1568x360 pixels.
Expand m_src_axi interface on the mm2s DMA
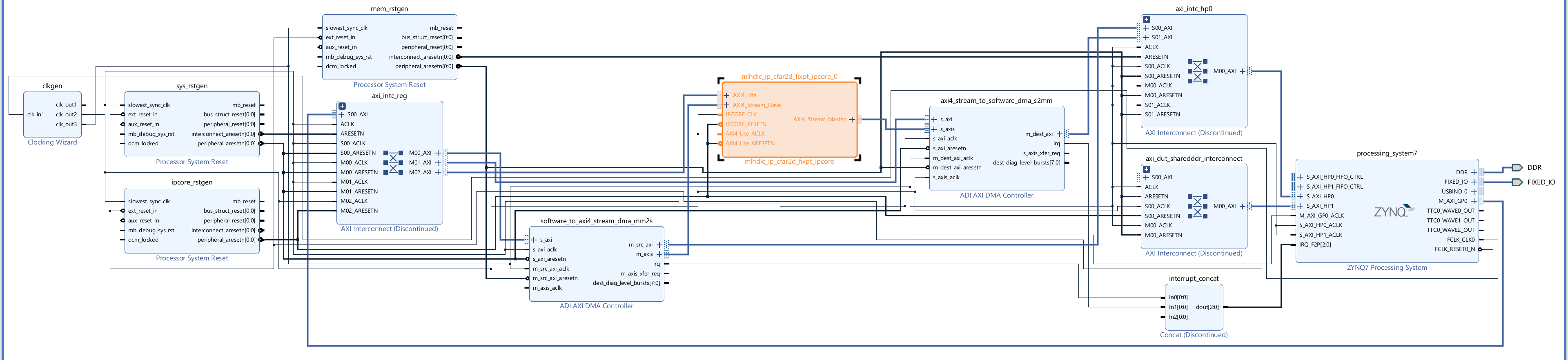tap(659, 245)
